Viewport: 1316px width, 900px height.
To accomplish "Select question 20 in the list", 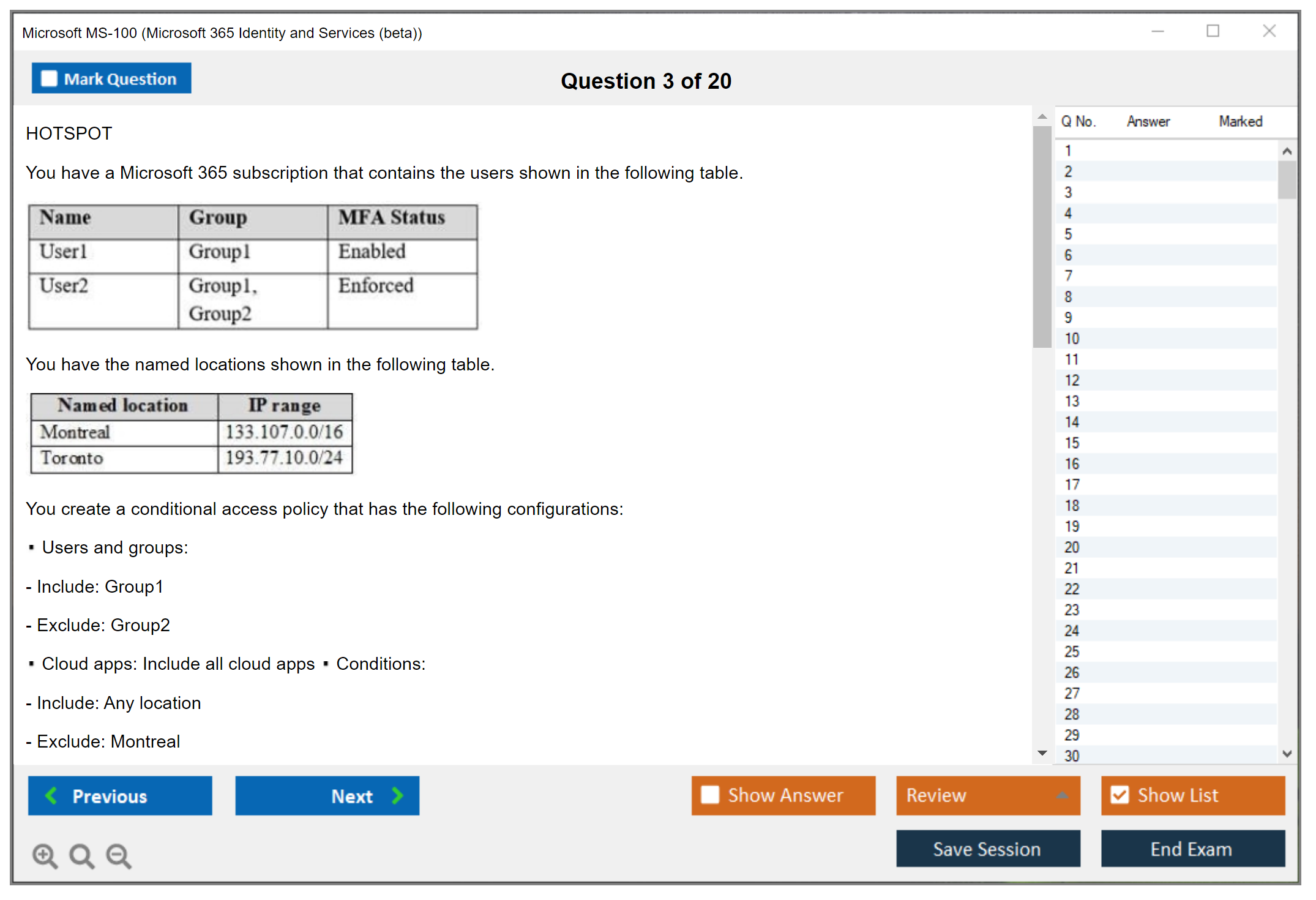I will coord(1072,547).
